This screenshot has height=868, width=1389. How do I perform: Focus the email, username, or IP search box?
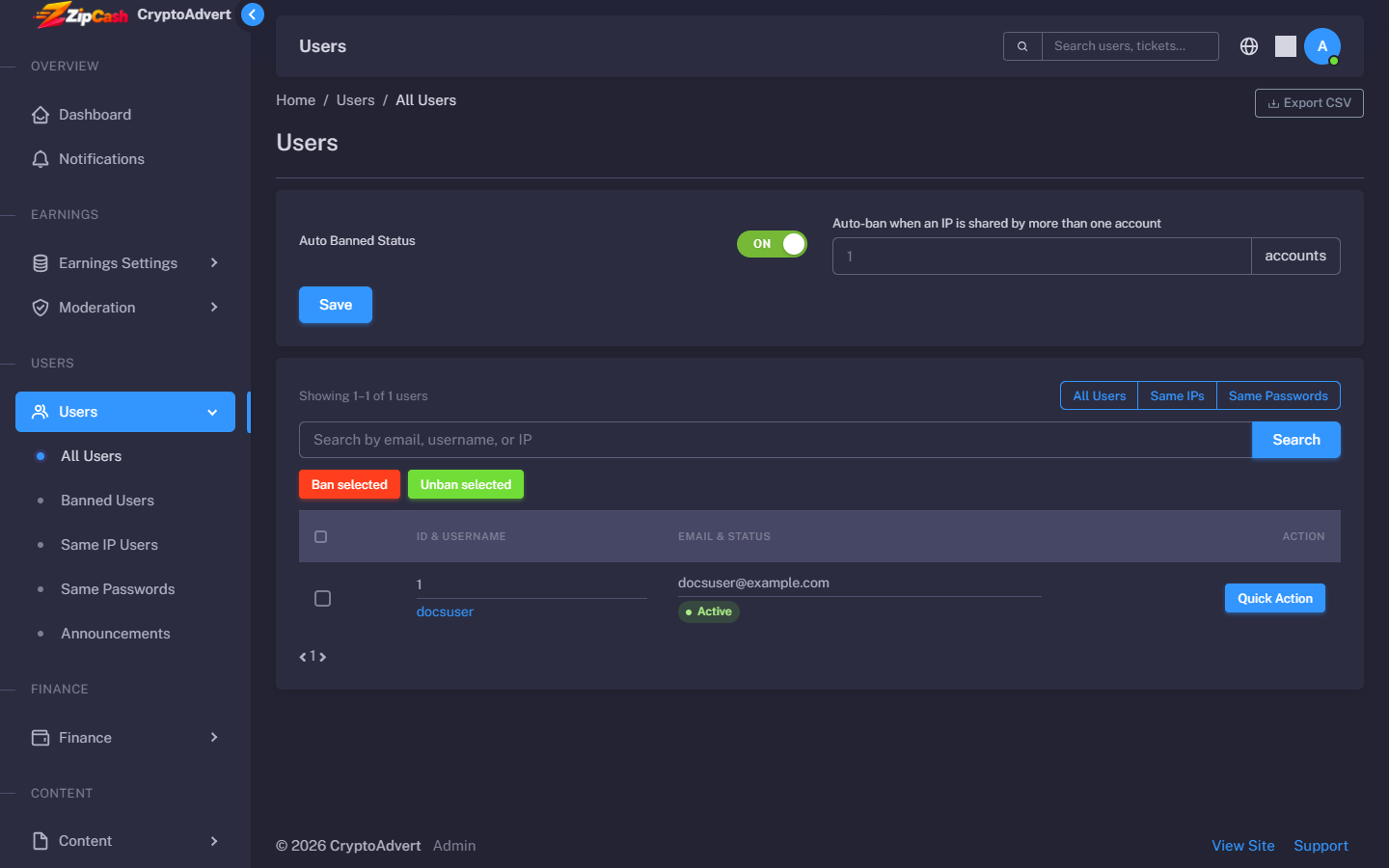(x=776, y=440)
